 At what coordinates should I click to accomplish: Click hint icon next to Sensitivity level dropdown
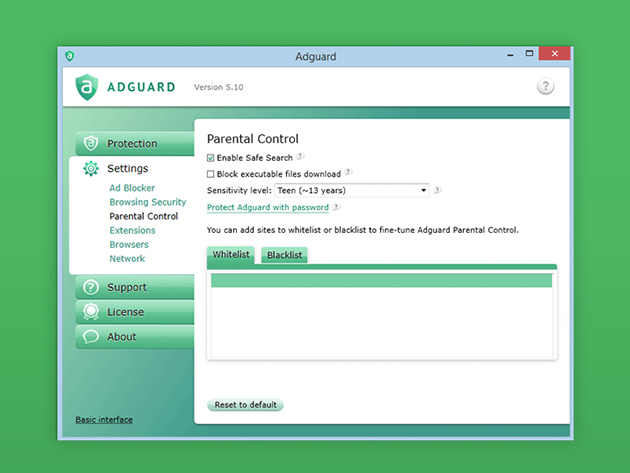(438, 190)
